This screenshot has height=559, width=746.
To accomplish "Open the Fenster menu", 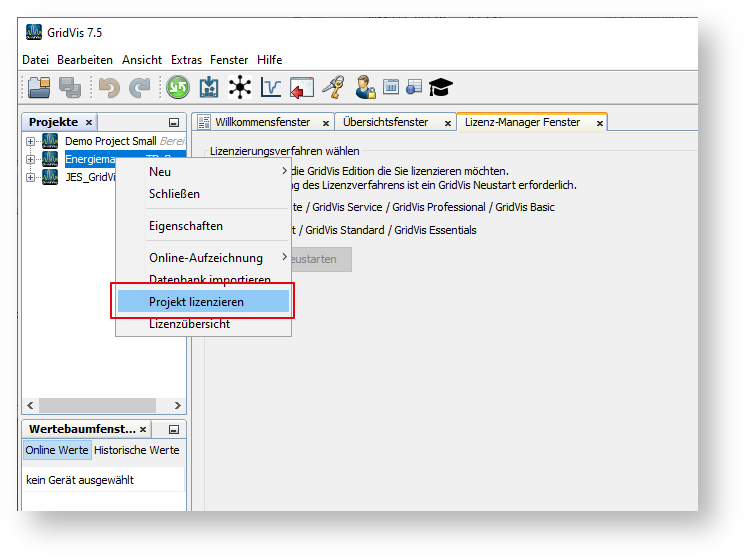I will pyautogui.click(x=229, y=60).
